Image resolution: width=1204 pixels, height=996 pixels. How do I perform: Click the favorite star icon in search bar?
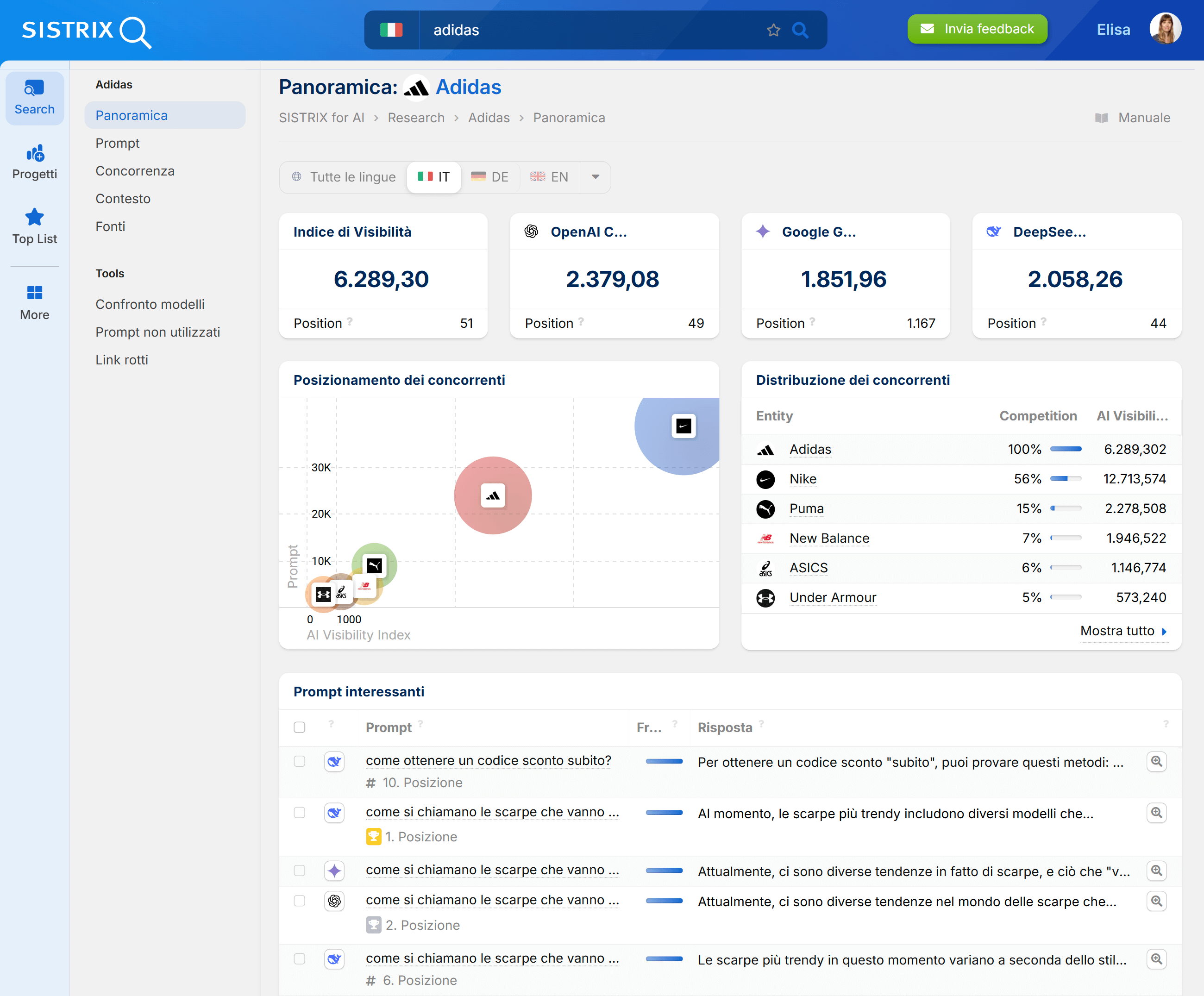[x=773, y=30]
